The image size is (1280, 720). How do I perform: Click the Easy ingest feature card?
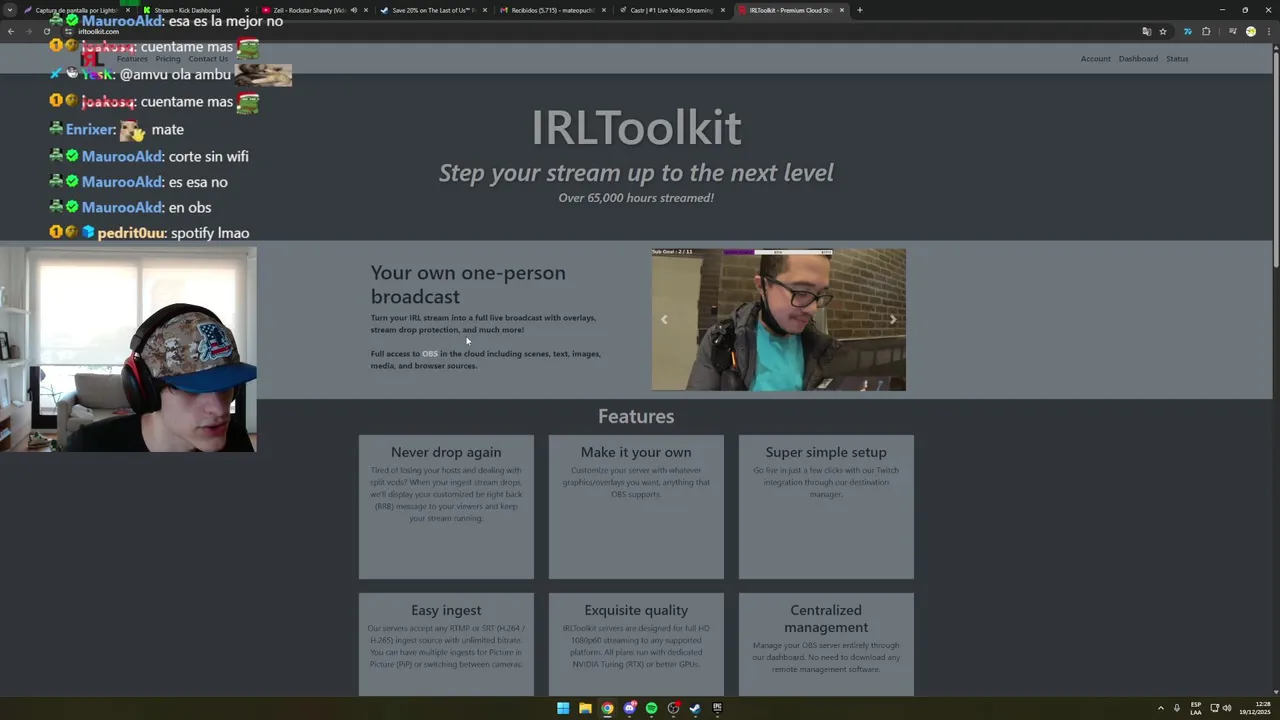point(446,644)
